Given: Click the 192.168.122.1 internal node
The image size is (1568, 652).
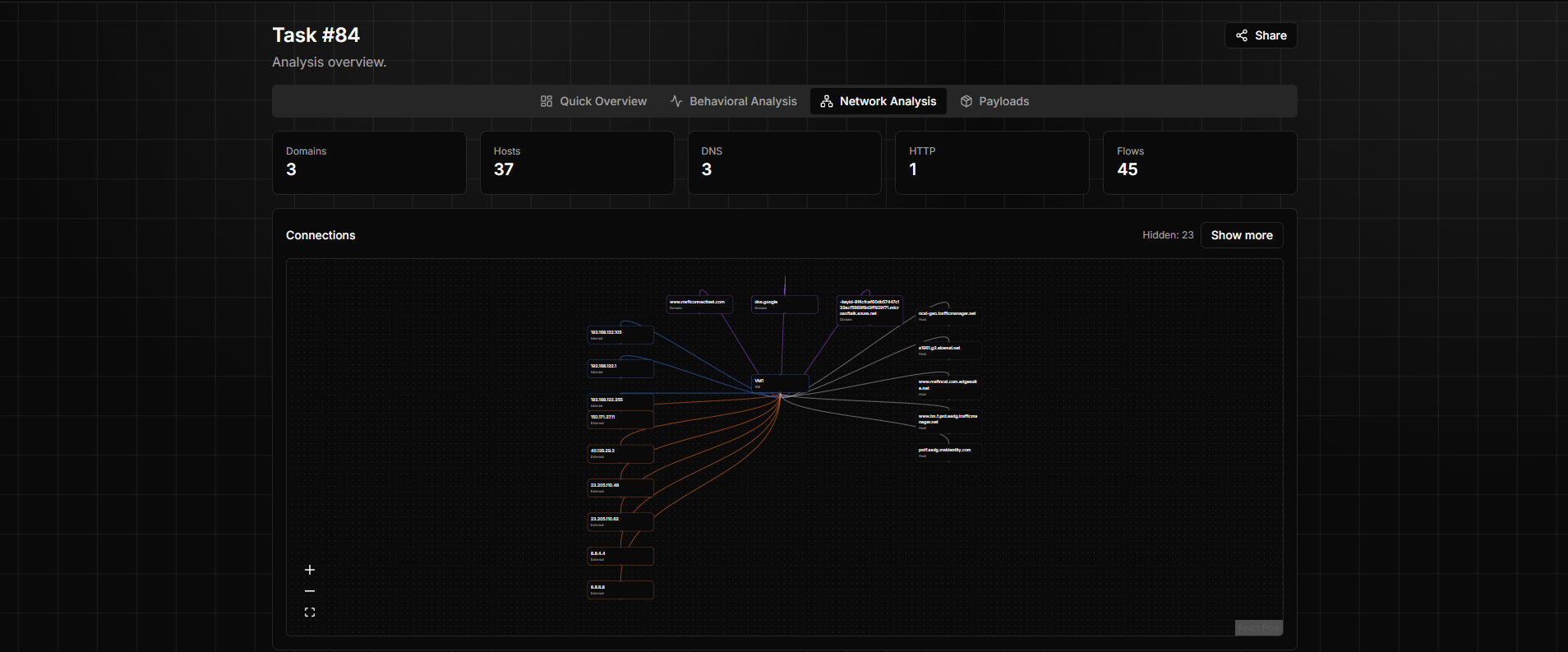Looking at the screenshot, I should coord(620,368).
